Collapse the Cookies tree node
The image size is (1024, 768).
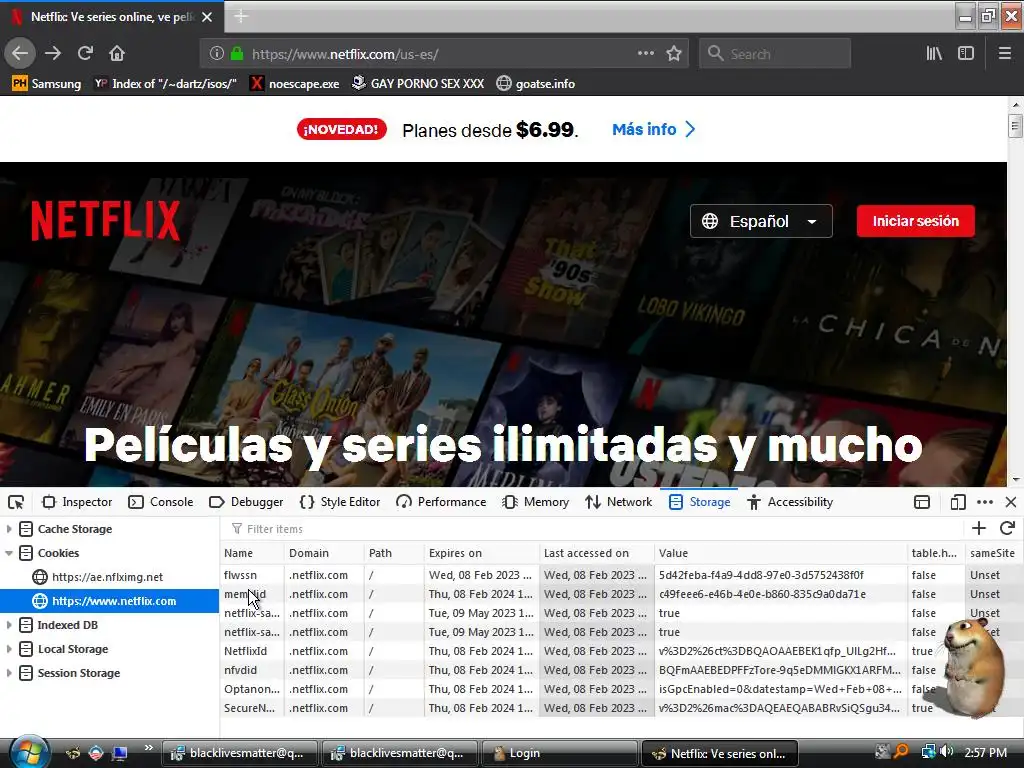coord(8,552)
